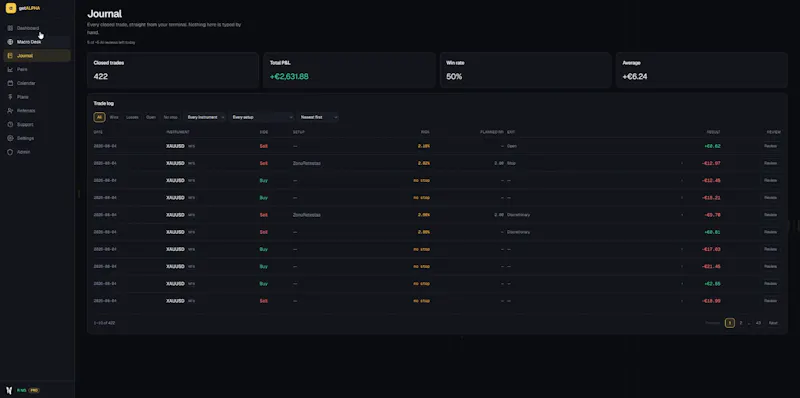Click the Journal page title
This screenshot has width=800, height=398.
click(105, 14)
